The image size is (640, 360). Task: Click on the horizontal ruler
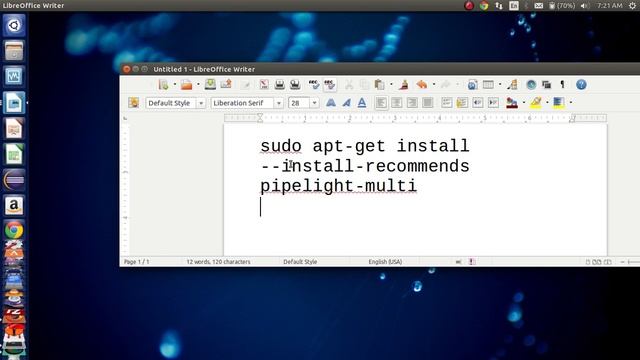coord(416,118)
